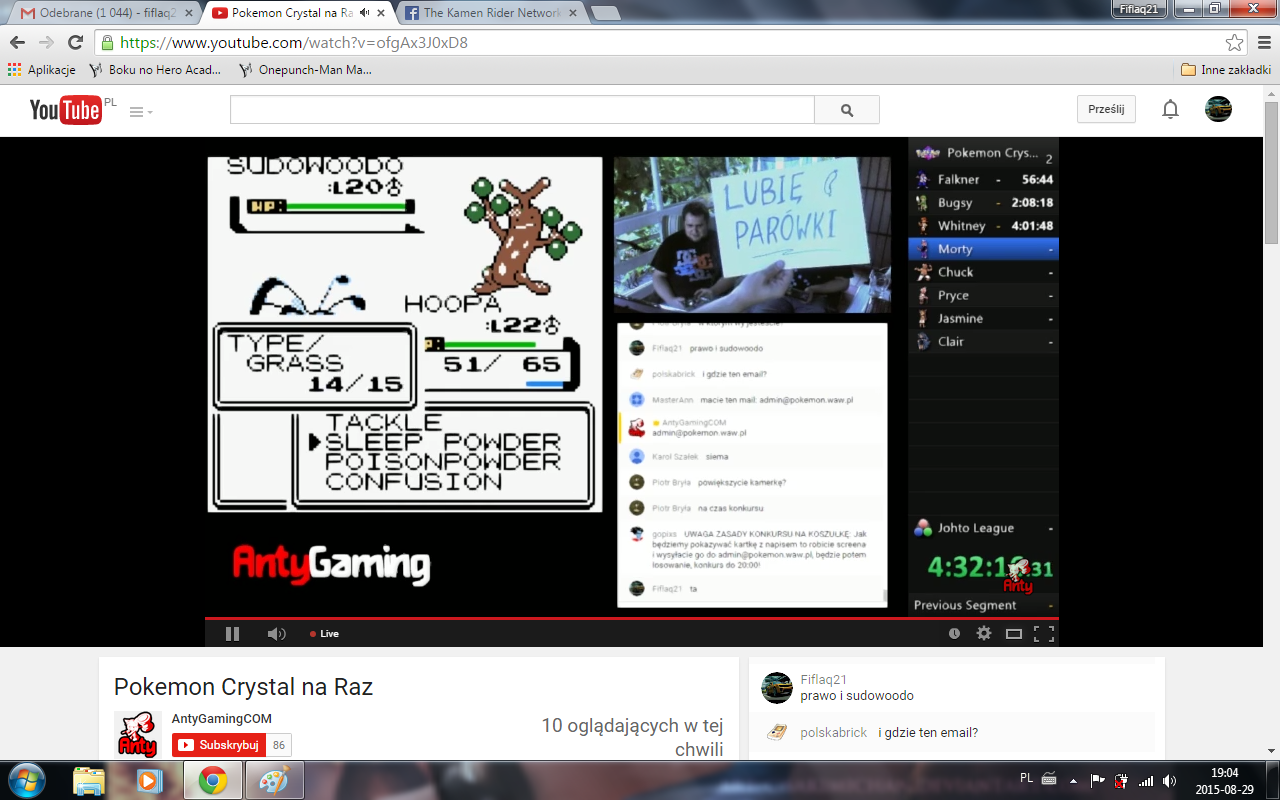Viewport: 1280px width, 800px height.
Task: Open YouTube account avatar menu
Action: 1218,110
